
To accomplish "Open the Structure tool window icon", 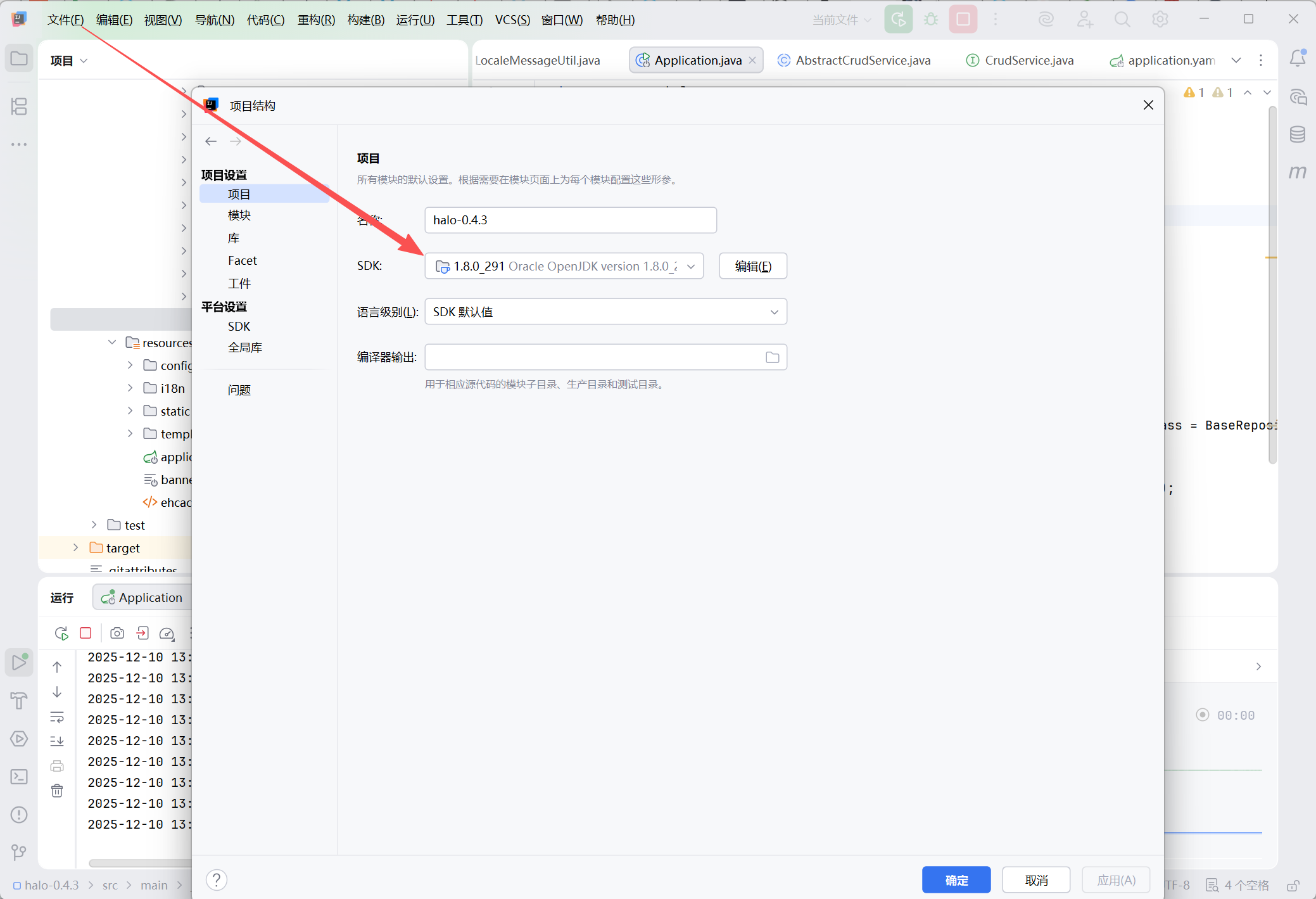I will pyautogui.click(x=19, y=106).
